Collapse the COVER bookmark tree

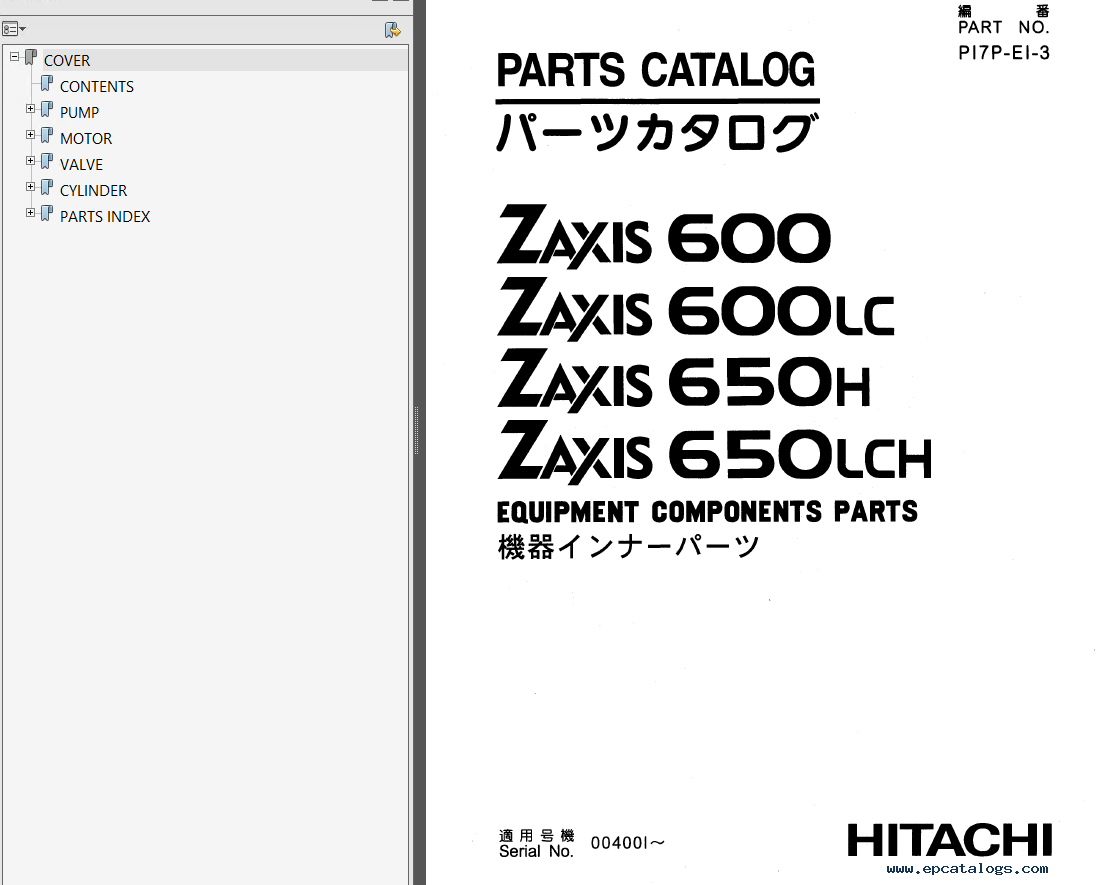[x=15, y=56]
